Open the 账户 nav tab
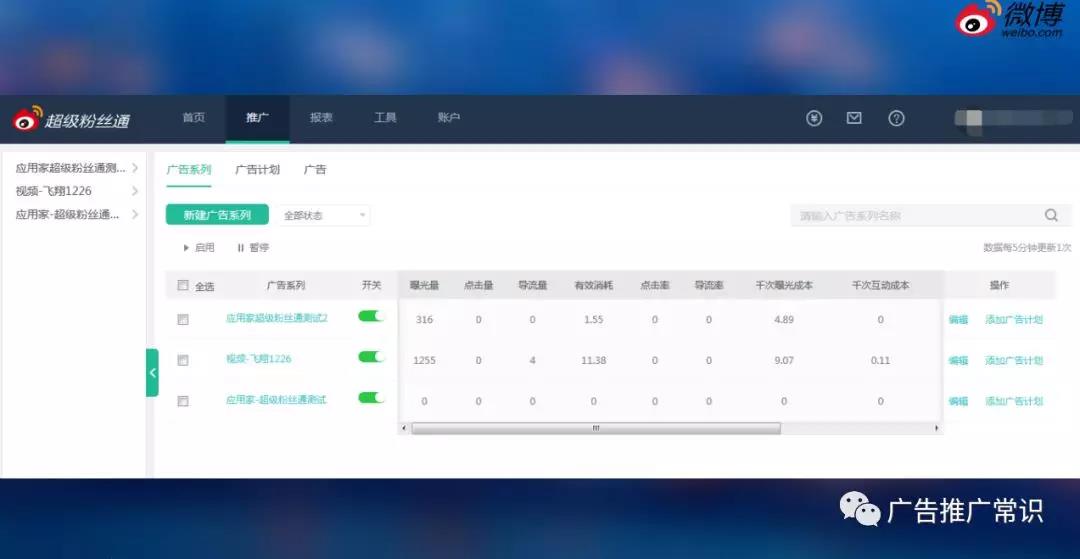 448,118
